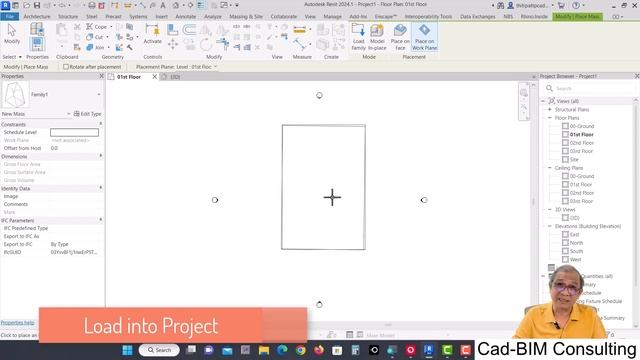Screen dimensions: 640x360
Task: Open Chrome from the taskbar
Action: [x=300, y=350]
